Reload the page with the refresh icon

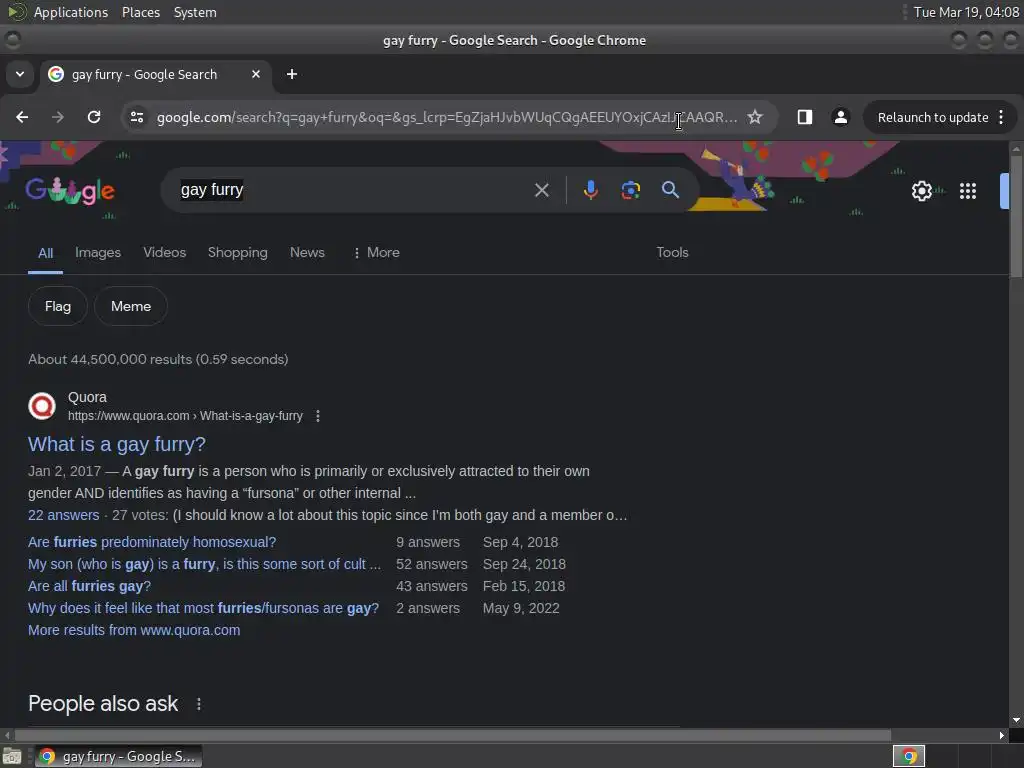tap(94, 117)
